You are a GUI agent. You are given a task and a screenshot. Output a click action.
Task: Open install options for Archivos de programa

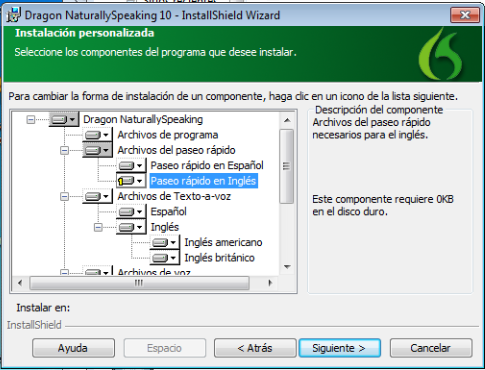pyautogui.click(x=97, y=135)
